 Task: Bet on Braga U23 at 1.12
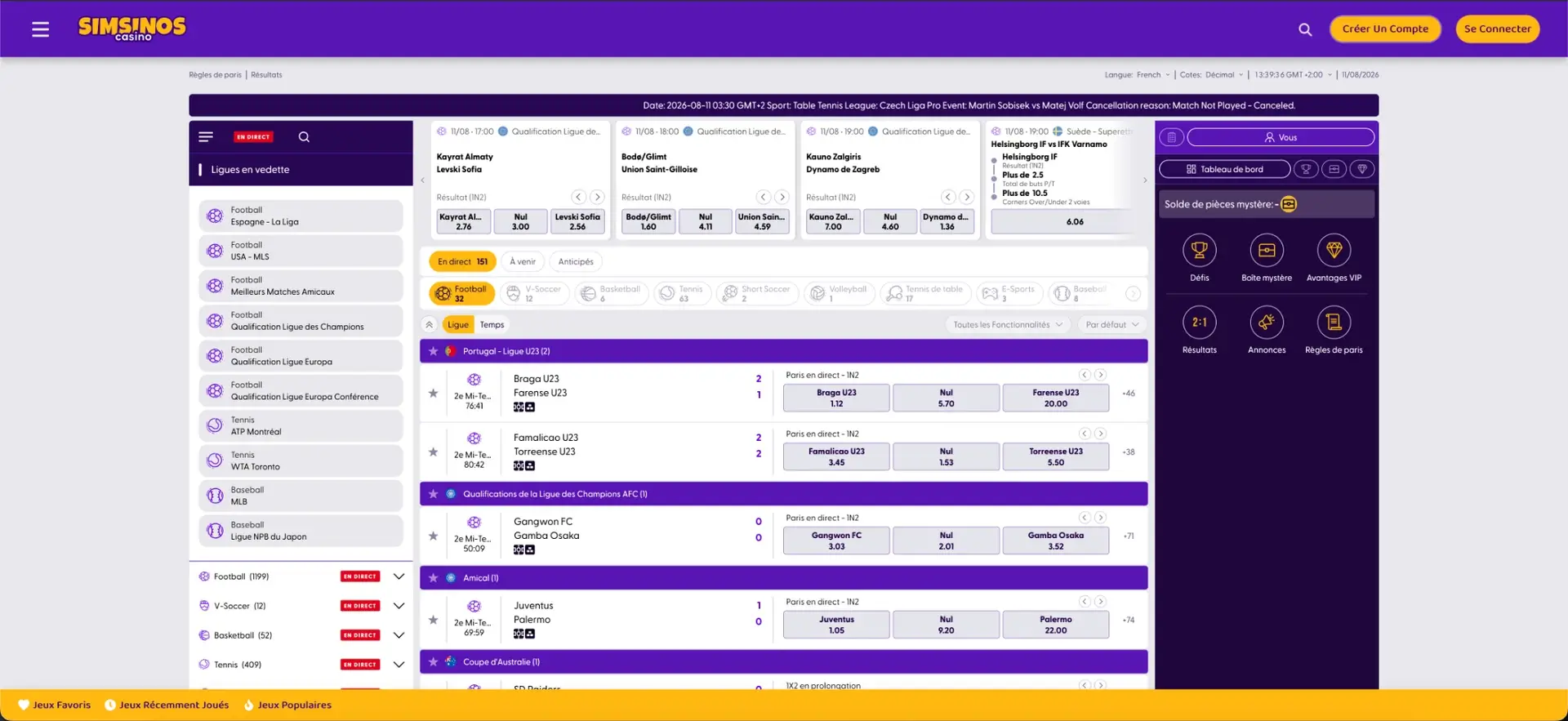836,398
